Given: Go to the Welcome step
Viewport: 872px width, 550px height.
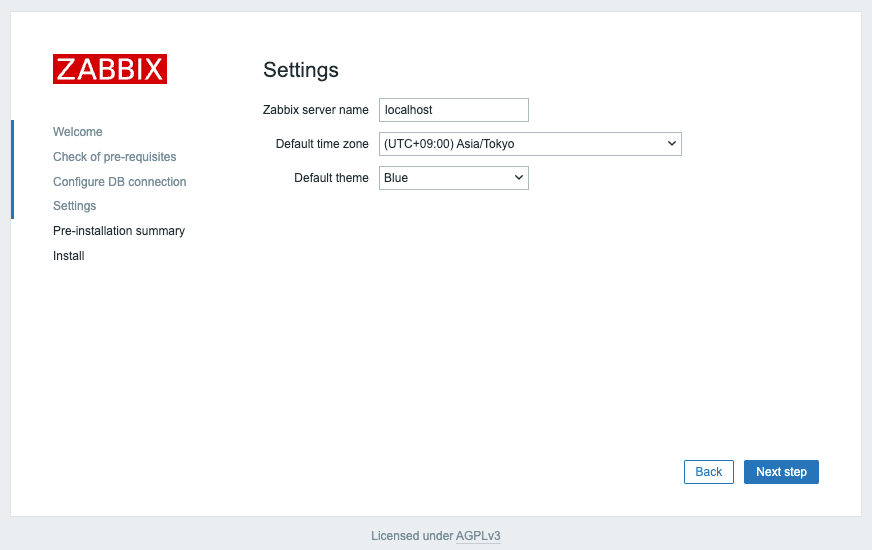Looking at the screenshot, I should (x=77, y=132).
